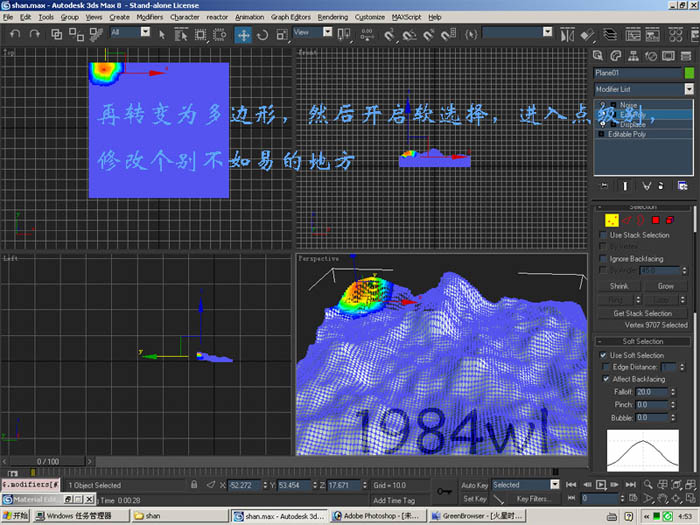The width and height of the screenshot is (700, 525).
Task: Open the Layer Manager icon
Action: click(x=610, y=34)
